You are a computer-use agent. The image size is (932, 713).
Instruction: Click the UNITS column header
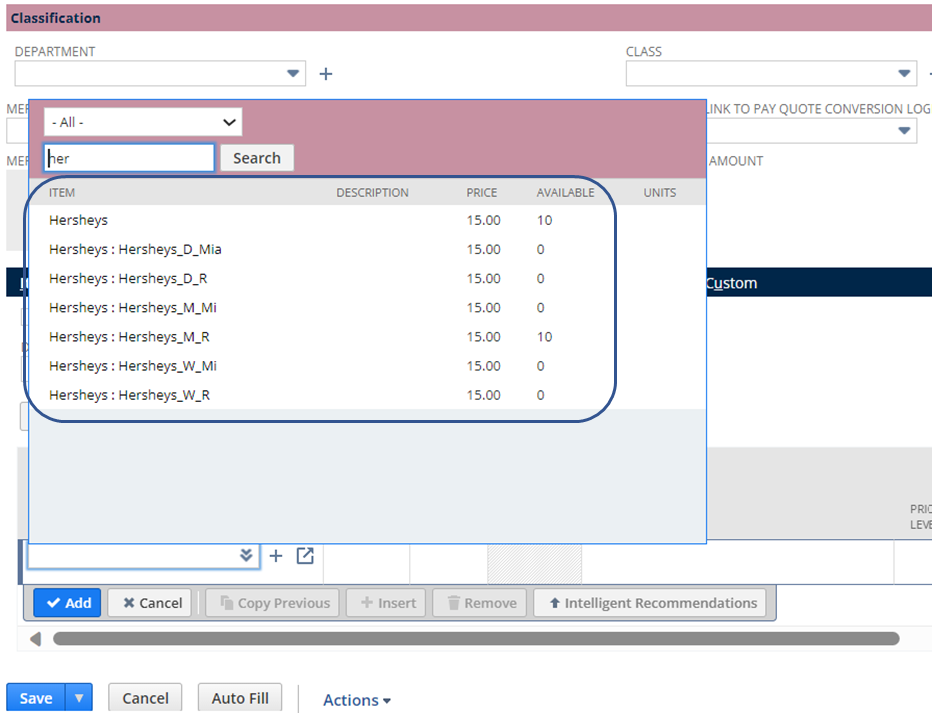click(x=660, y=193)
